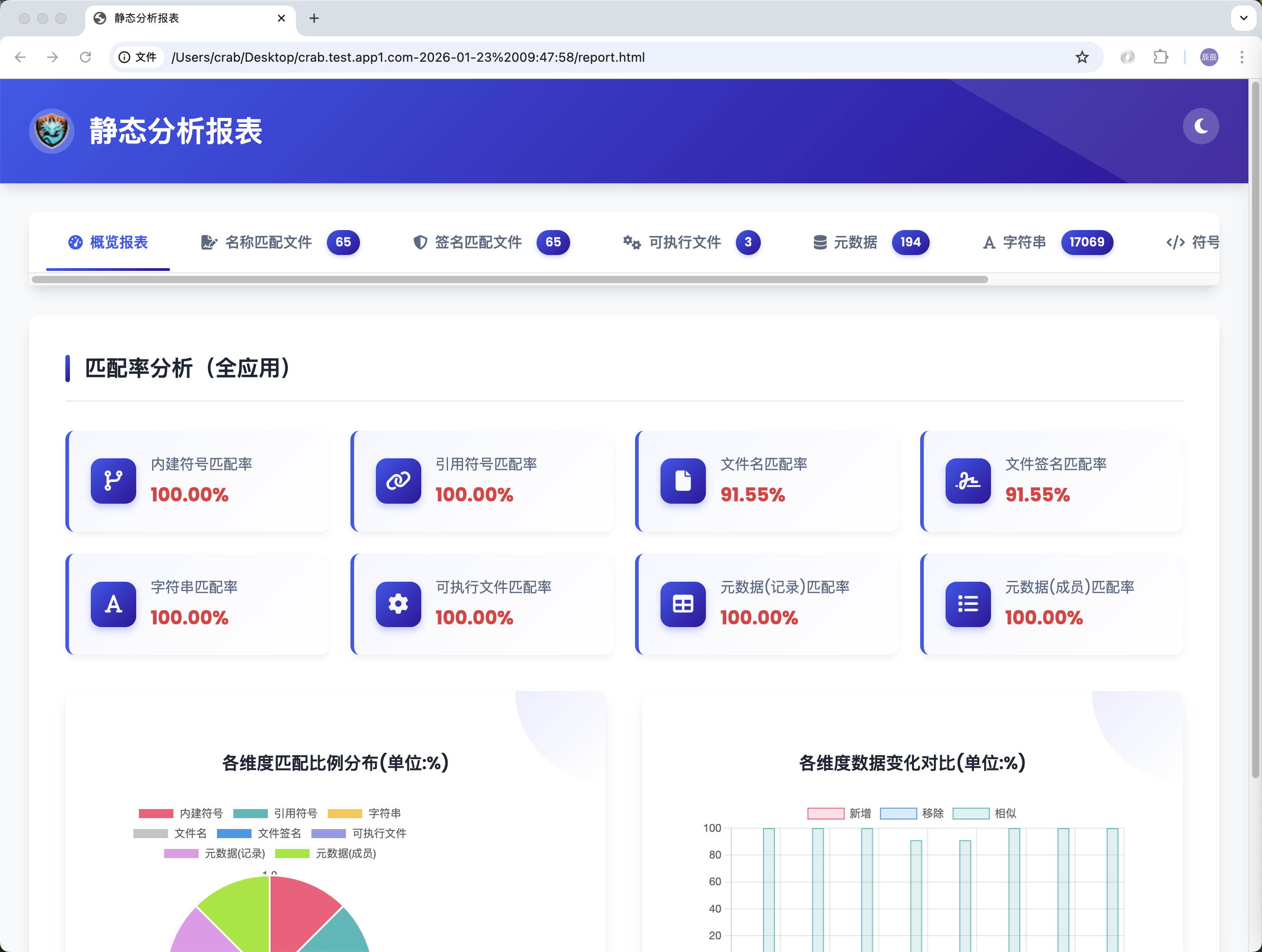
Task: Bookmark this page with the star
Action: pyautogui.click(x=1082, y=57)
